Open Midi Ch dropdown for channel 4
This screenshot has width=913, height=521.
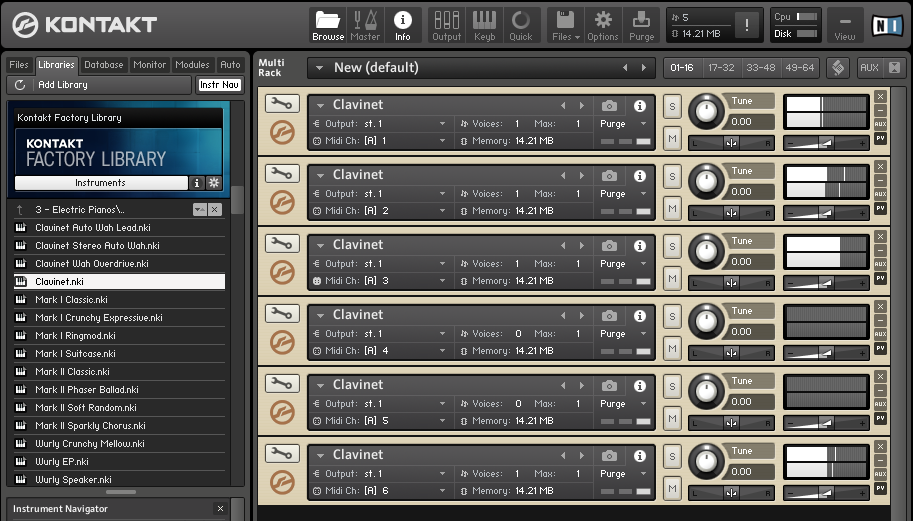[443, 351]
